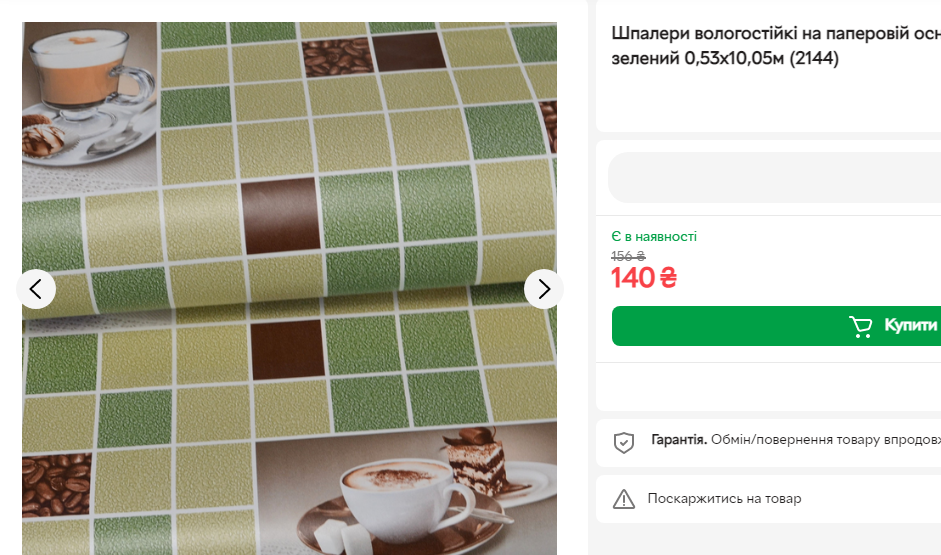941x555 pixels.
Task: Buy the wallpaper with green Купити button
Action: (777, 326)
